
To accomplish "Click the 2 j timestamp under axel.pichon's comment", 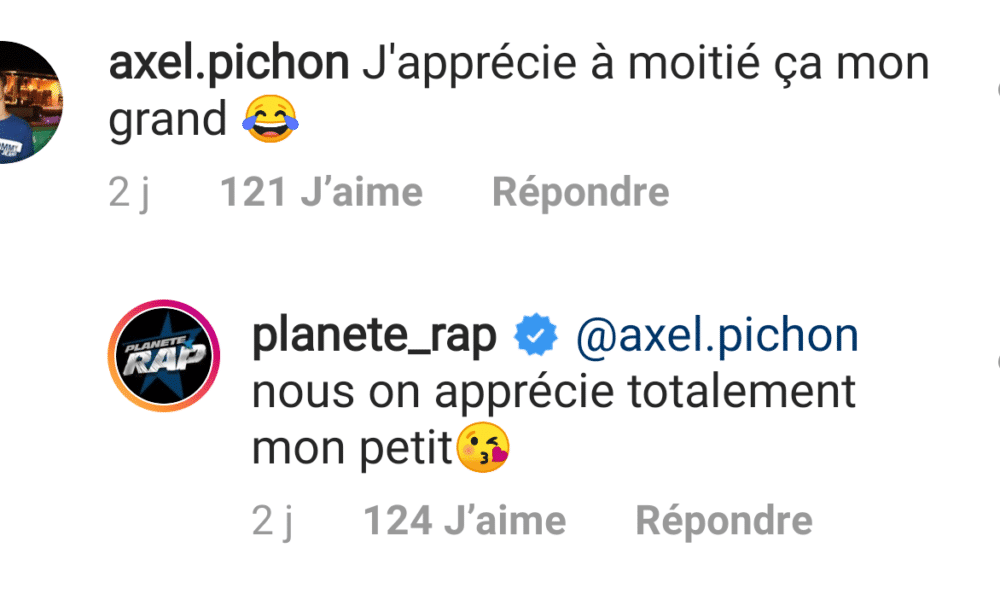I will tap(129, 192).
